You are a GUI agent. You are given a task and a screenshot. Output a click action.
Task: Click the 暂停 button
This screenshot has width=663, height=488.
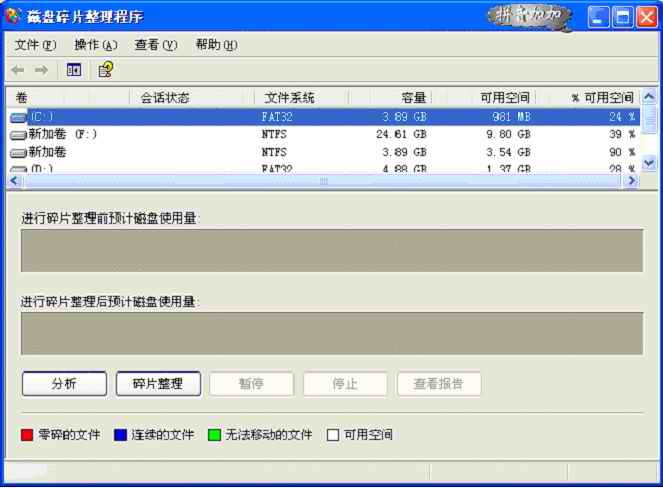(252, 384)
